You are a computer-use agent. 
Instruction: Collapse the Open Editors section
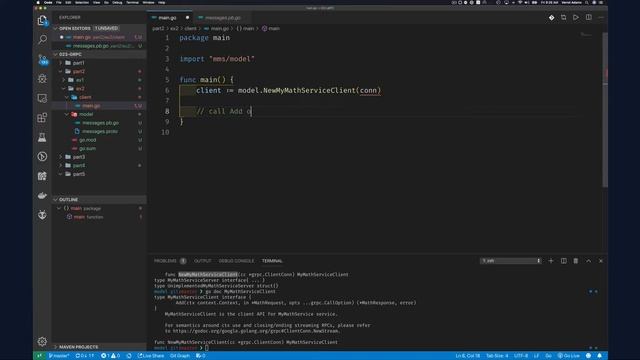tap(99, 28)
